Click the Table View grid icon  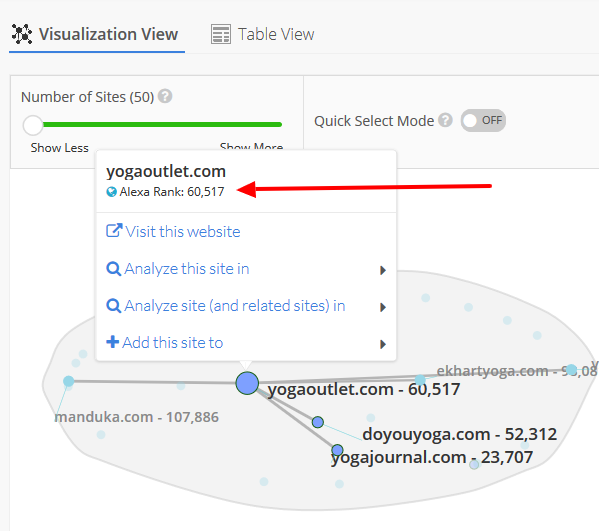click(x=221, y=34)
